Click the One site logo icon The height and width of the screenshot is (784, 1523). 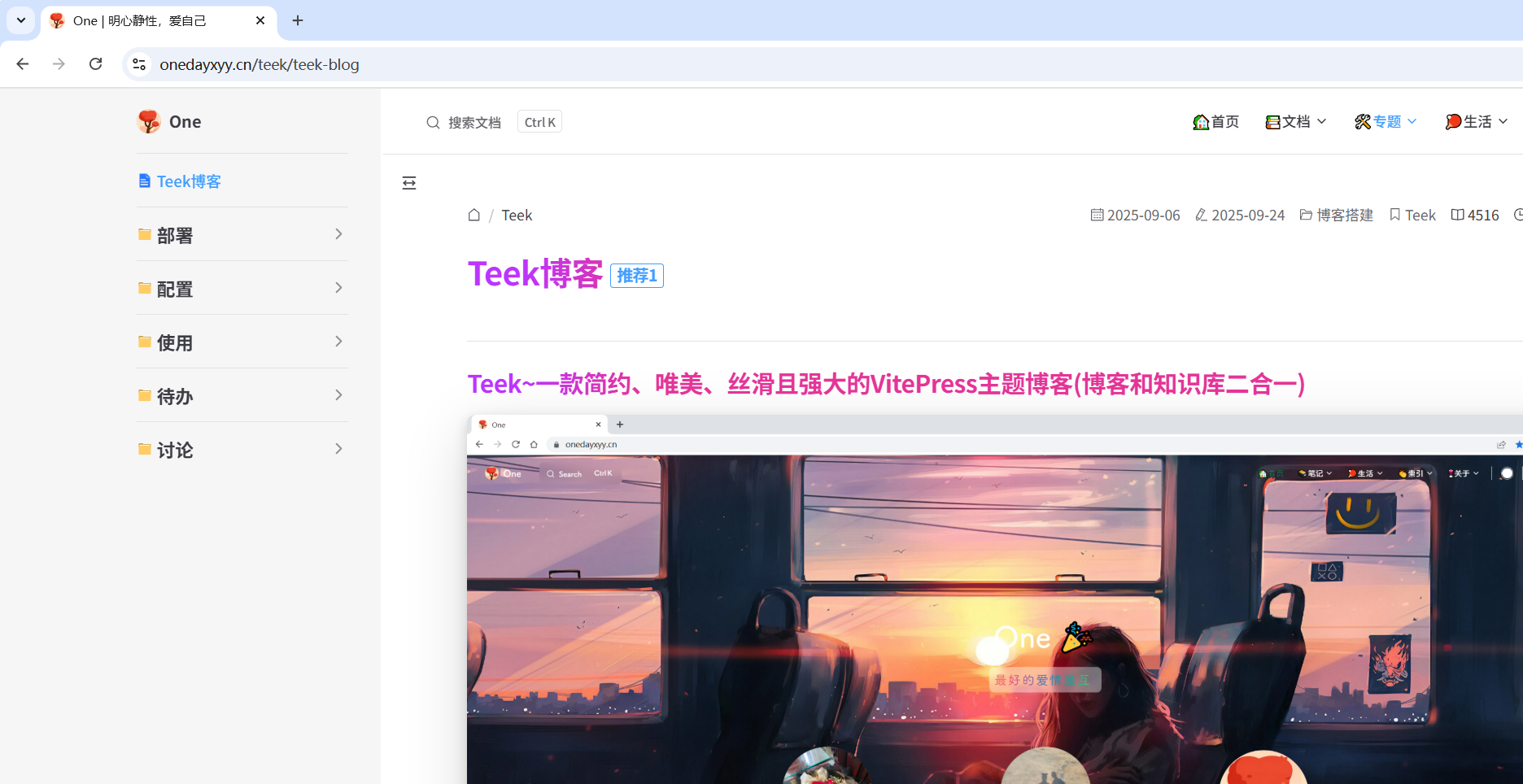pyautogui.click(x=149, y=122)
